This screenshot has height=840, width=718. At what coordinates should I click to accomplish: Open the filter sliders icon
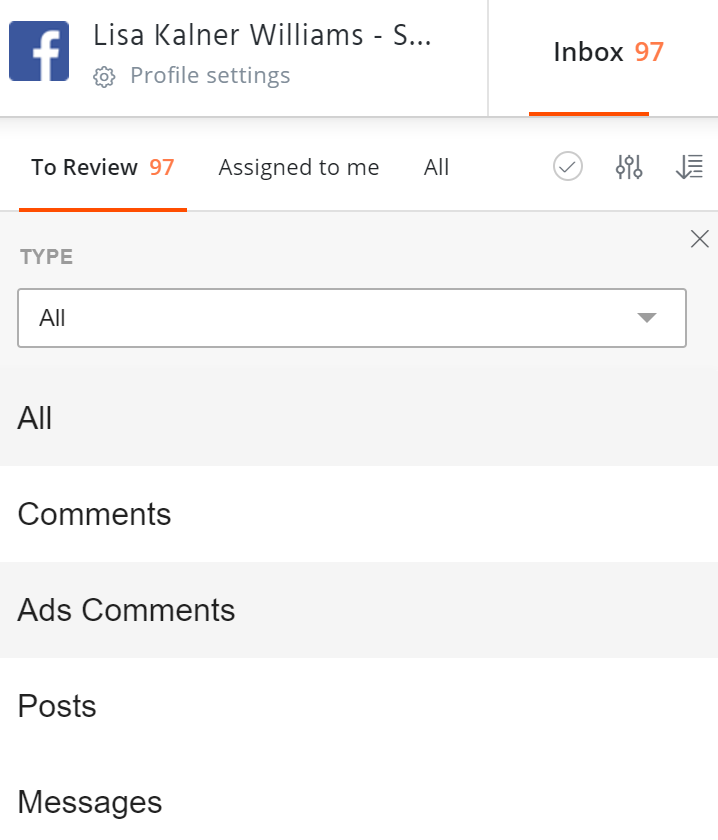[629, 167]
